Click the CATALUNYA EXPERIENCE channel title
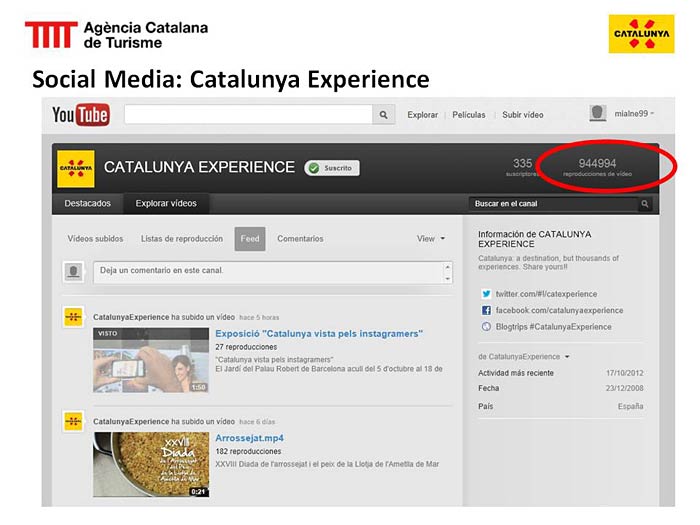700x525 pixels. (x=199, y=167)
